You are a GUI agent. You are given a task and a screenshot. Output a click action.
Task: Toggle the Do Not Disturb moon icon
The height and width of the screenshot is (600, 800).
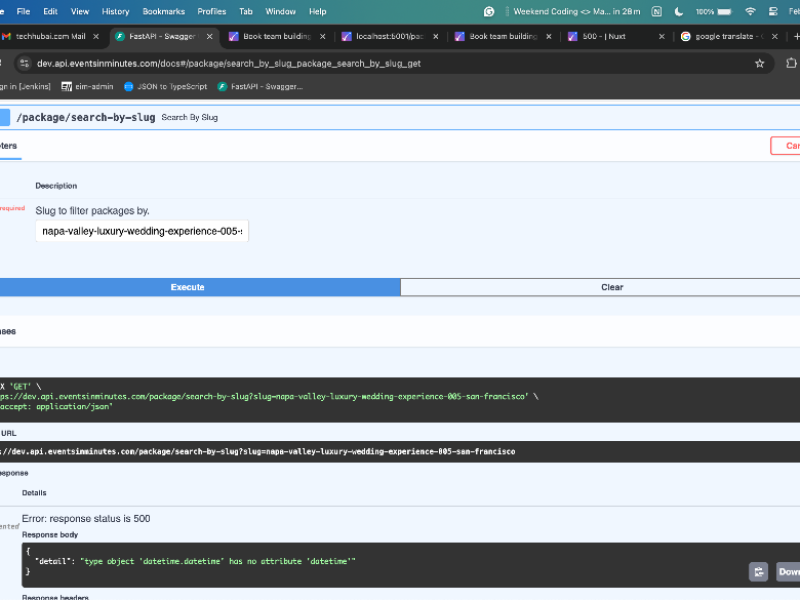point(680,11)
